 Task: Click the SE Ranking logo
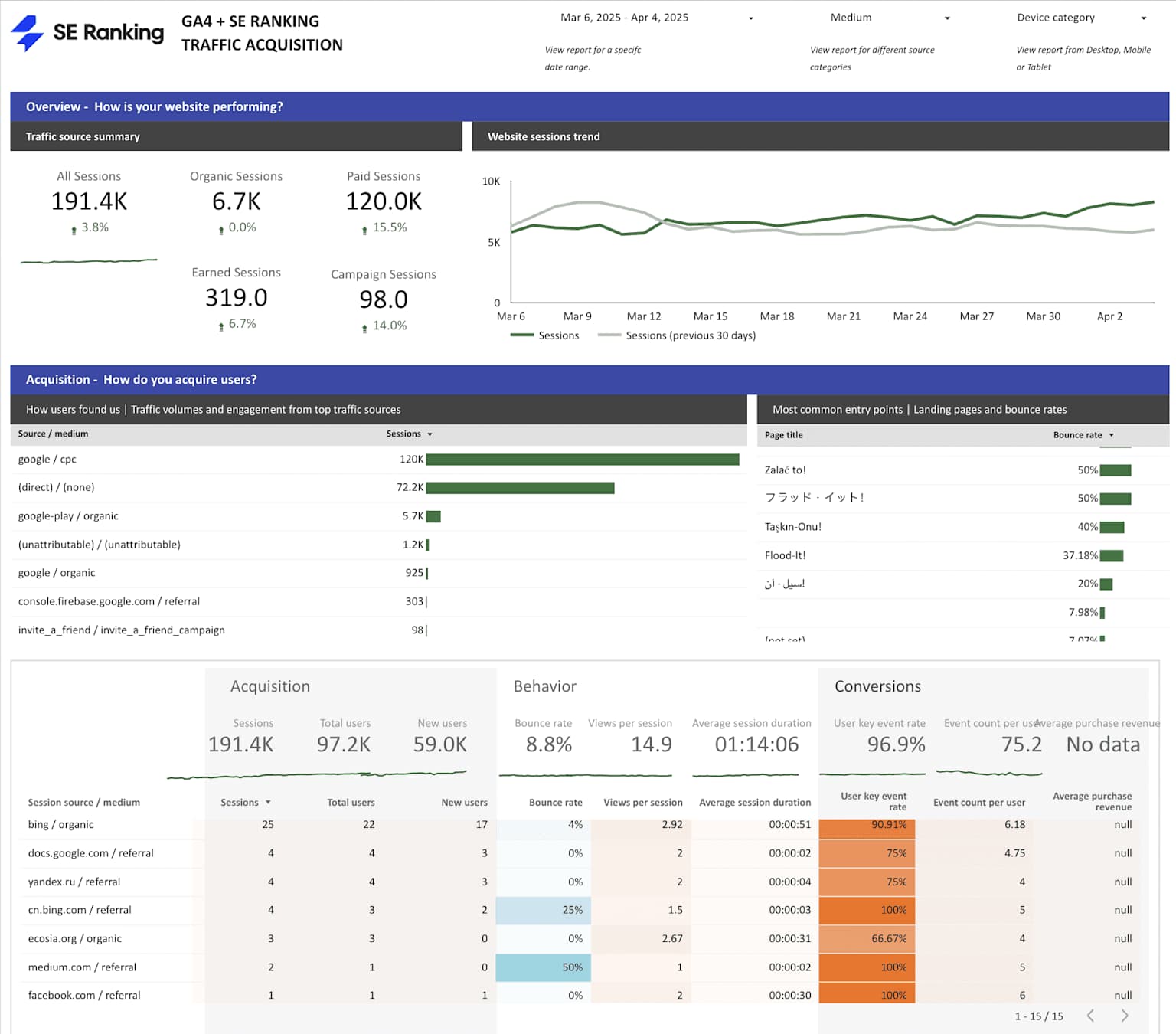(x=86, y=32)
